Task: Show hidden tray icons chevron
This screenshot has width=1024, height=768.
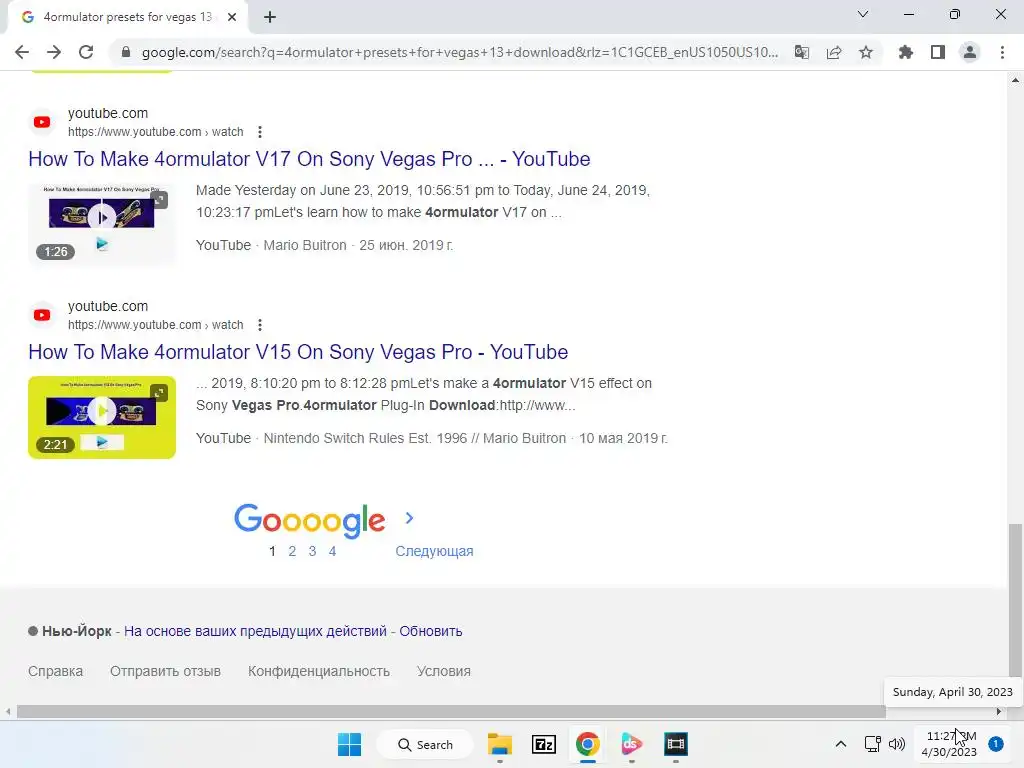Action: tap(840, 744)
